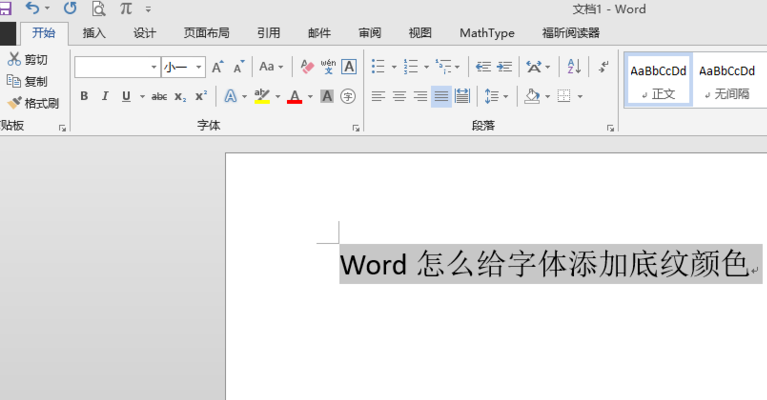Click the font name input box

pos(112,67)
